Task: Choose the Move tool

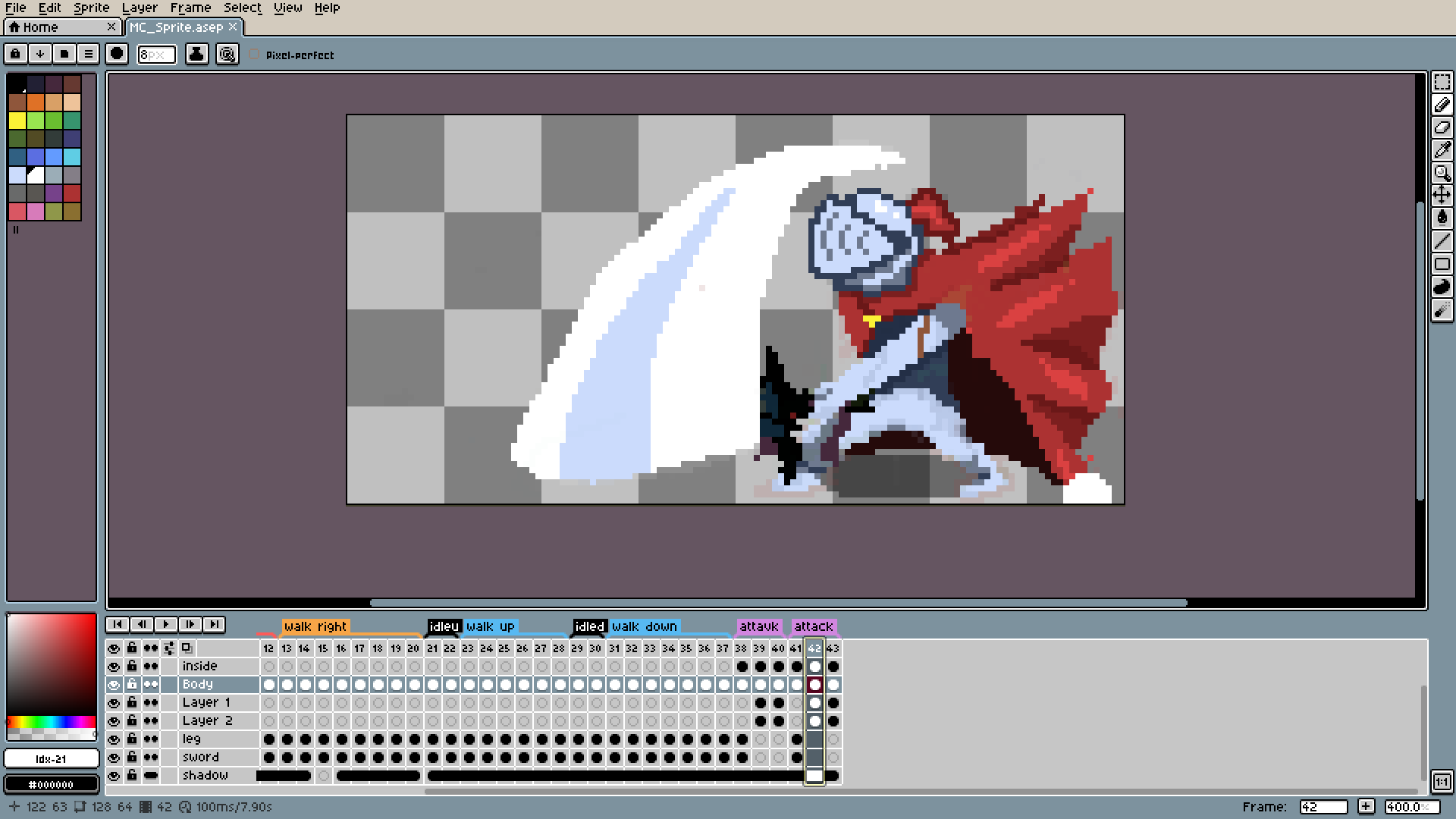Action: (1442, 196)
